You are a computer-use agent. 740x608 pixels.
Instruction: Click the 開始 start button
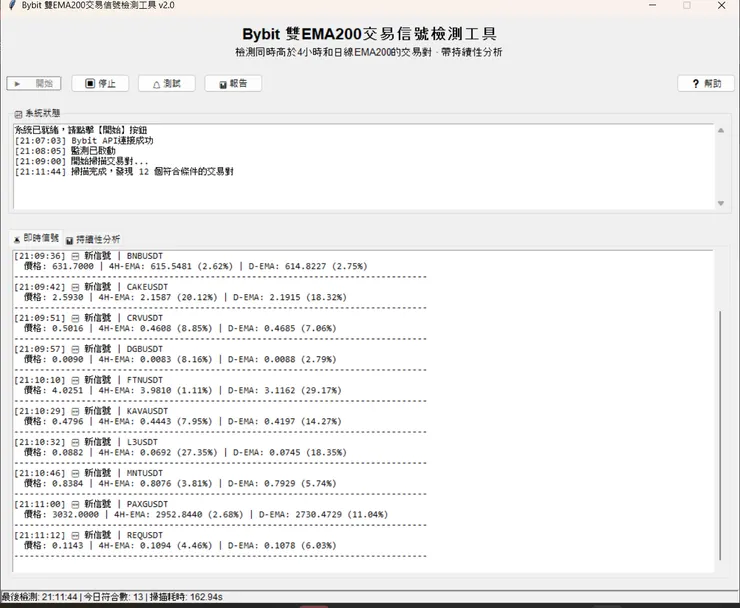coord(34,84)
